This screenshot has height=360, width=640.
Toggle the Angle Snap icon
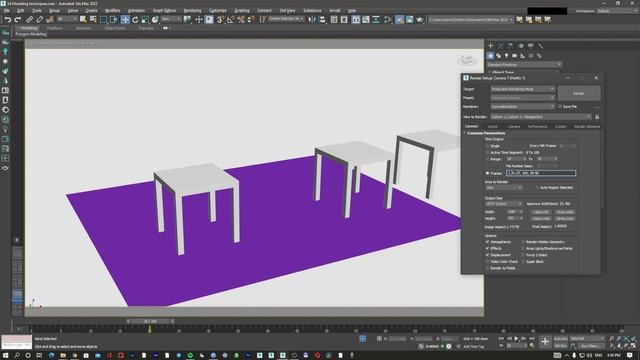click(x=231, y=20)
